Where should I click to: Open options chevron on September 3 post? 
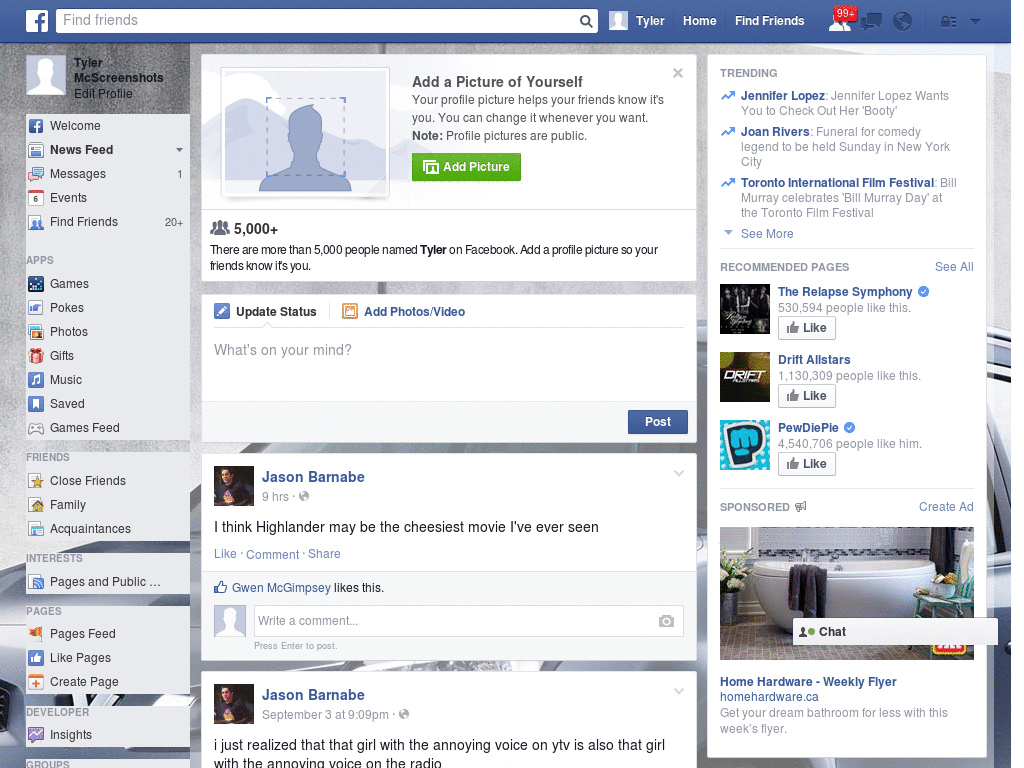pos(679,691)
